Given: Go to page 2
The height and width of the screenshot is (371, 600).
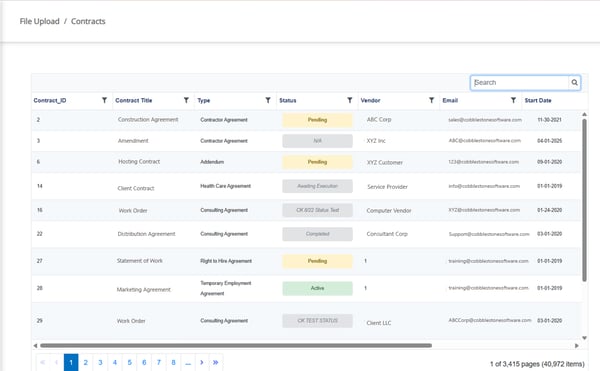Looking at the screenshot, I should pyautogui.click(x=86, y=362).
